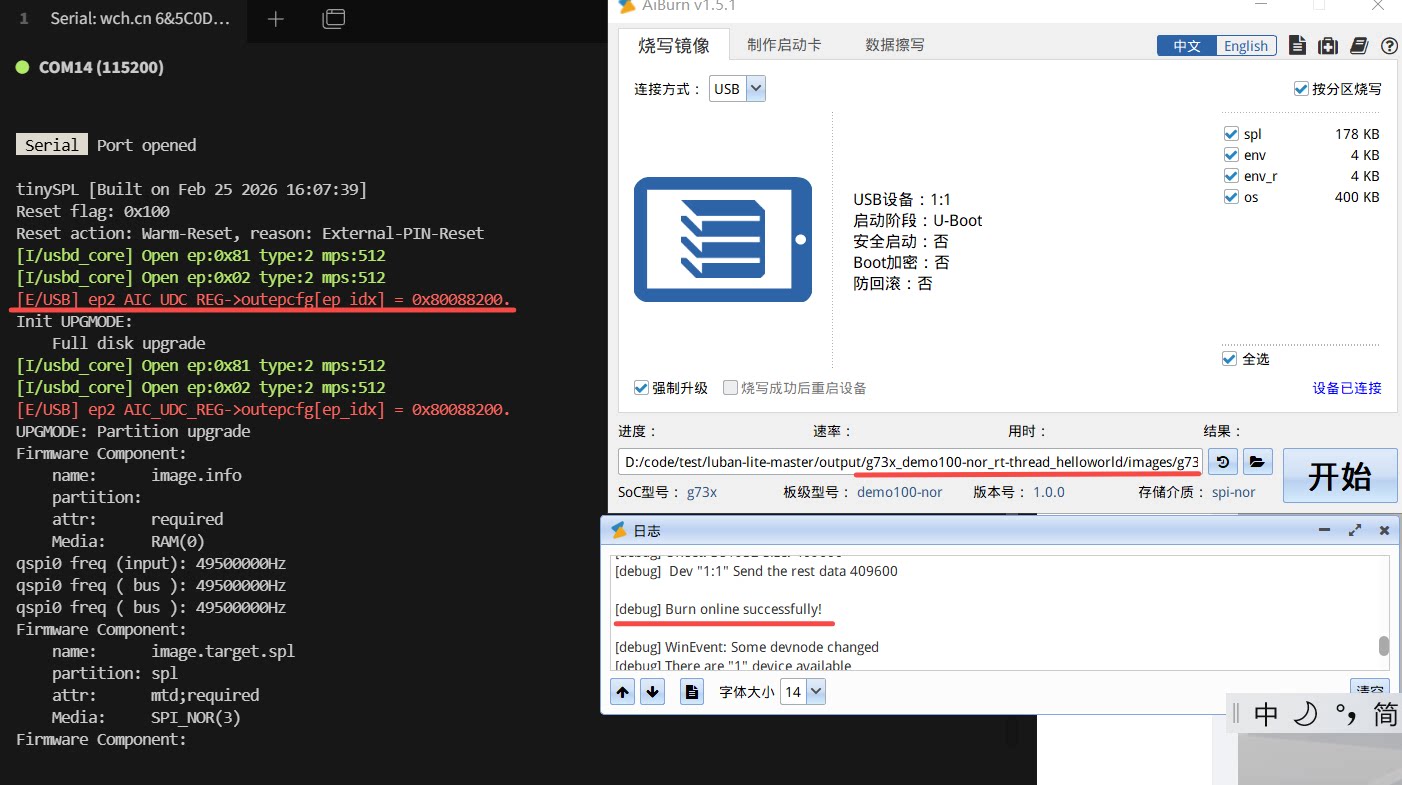The width and height of the screenshot is (1402, 785).
Task: Select the 烧写镜像 tab
Action: [x=674, y=45]
